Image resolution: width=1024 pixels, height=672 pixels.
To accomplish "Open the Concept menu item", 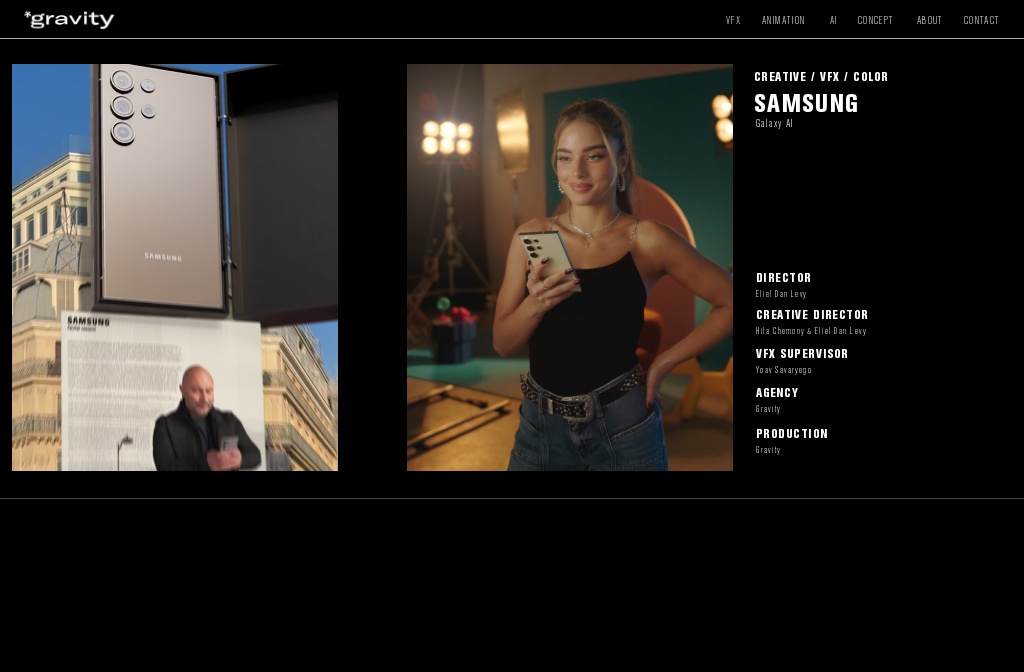I will pos(874,20).
